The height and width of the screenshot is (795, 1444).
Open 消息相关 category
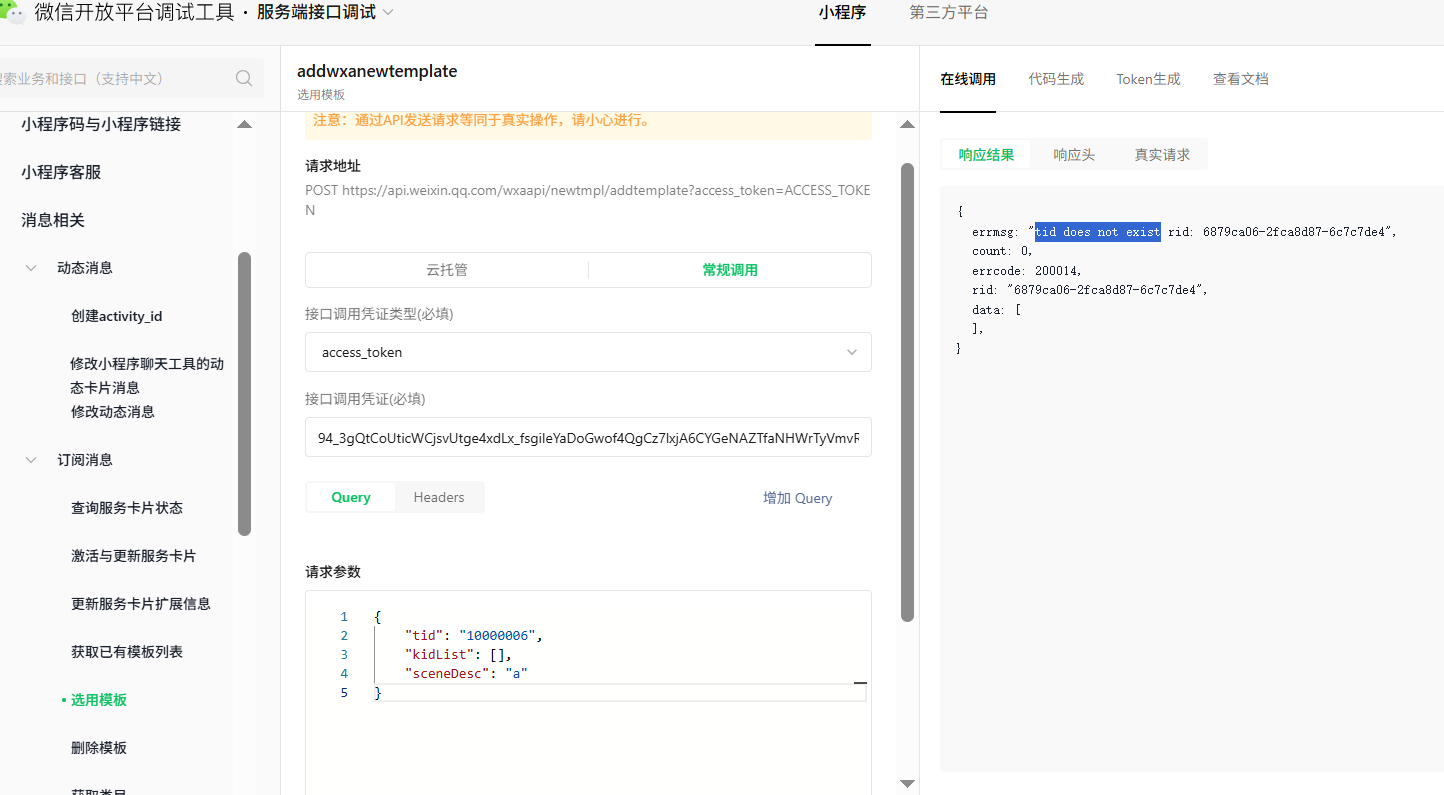[x=53, y=220]
